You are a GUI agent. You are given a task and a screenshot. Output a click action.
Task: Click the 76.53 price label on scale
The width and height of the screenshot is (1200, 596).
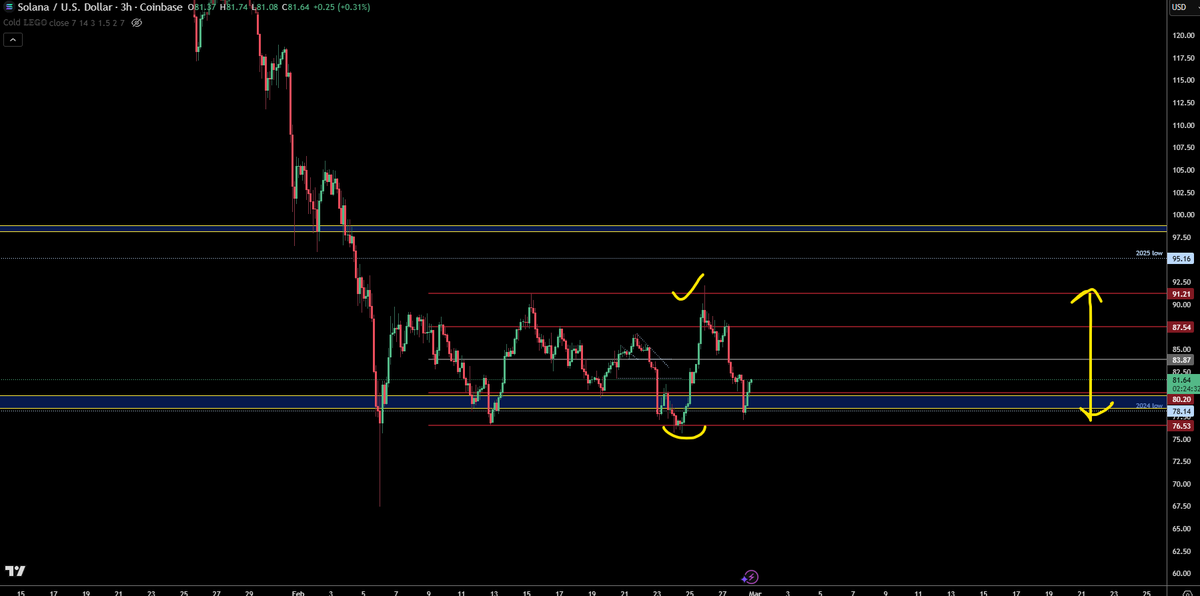click(x=1180, y=425)
